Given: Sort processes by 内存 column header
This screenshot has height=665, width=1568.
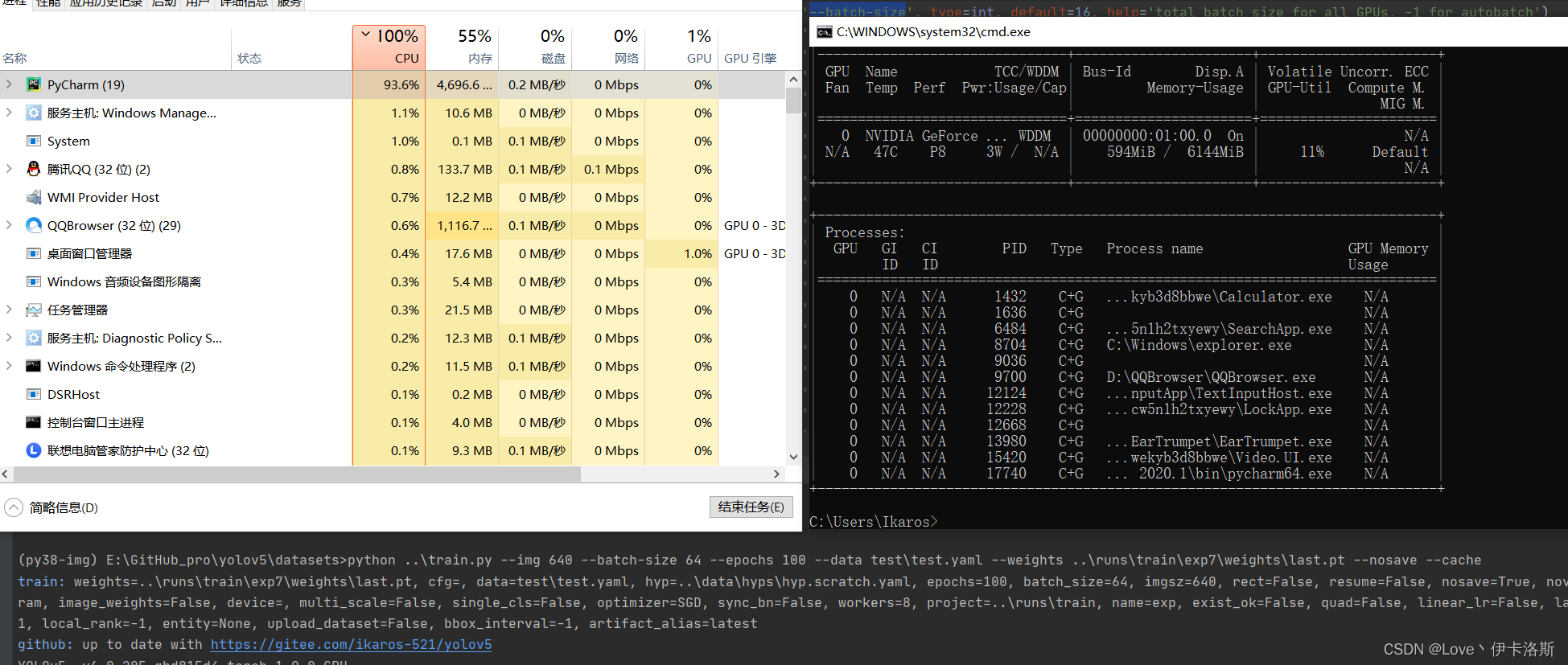Looking at the screenshot, I should click(x=462, y=47).
